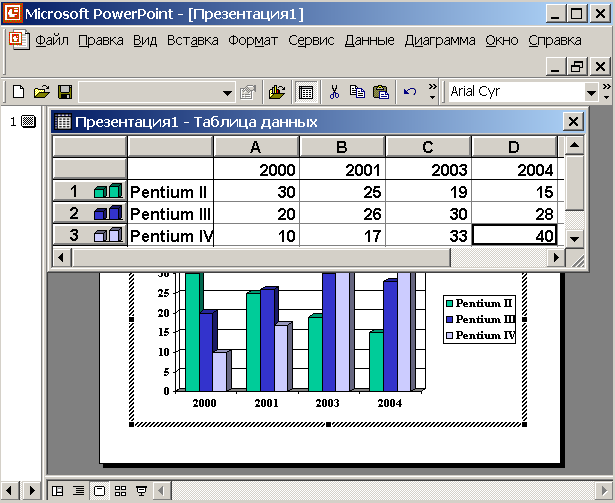The height and width of the screenshot is (503, 615).
Task: Switch to Slide Sorter view icon
Action: (x=120, y=491)
